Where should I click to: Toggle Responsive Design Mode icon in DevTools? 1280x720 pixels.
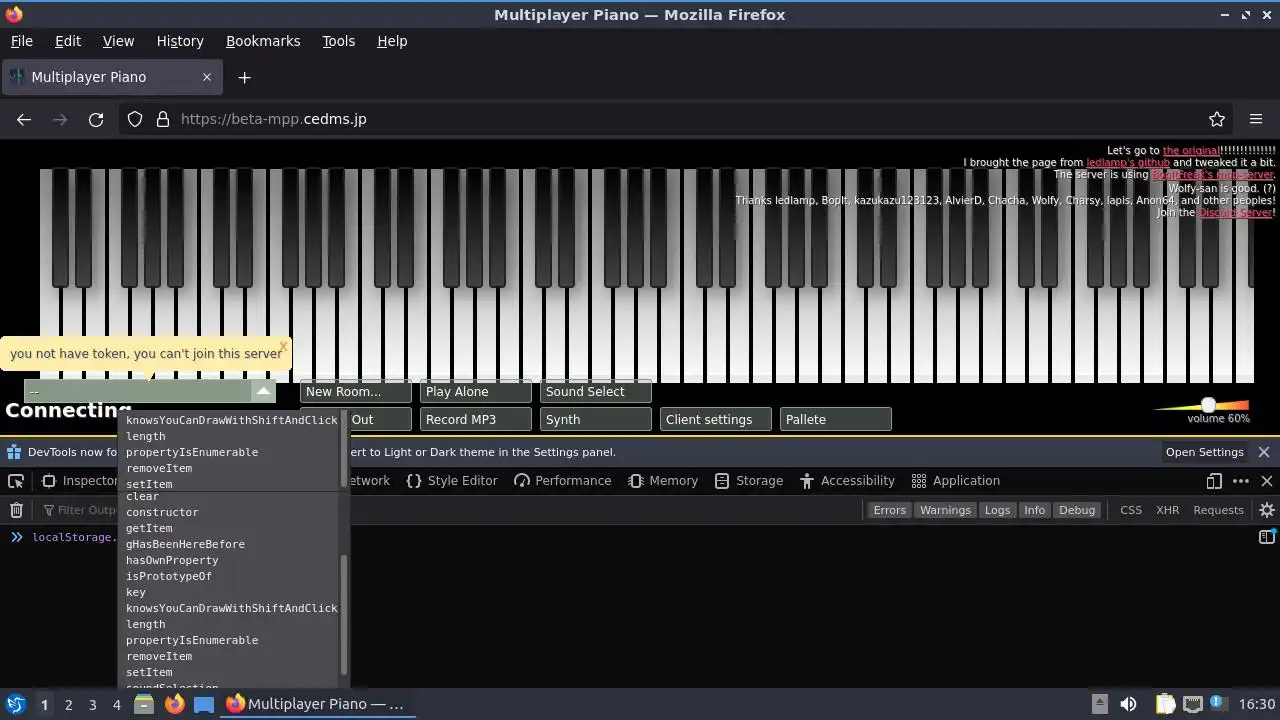[1214, 481]
